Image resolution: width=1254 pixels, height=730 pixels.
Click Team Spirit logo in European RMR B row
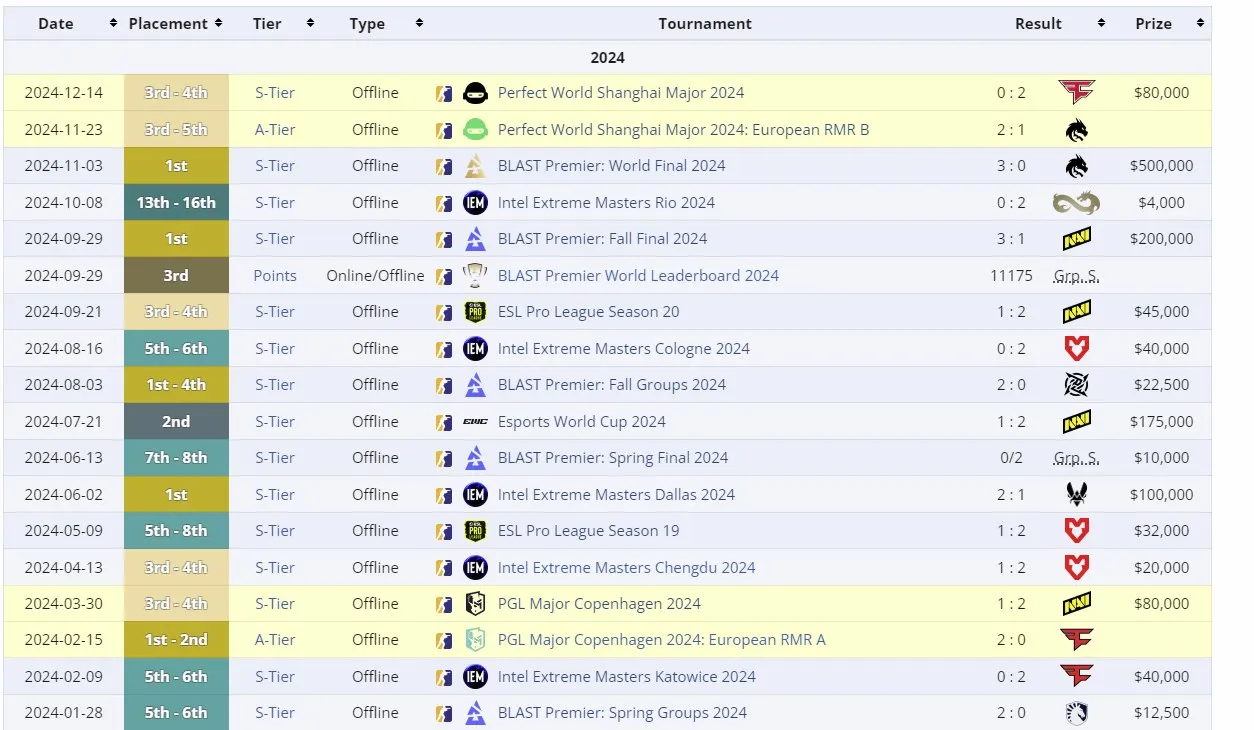pos(1076,129)
